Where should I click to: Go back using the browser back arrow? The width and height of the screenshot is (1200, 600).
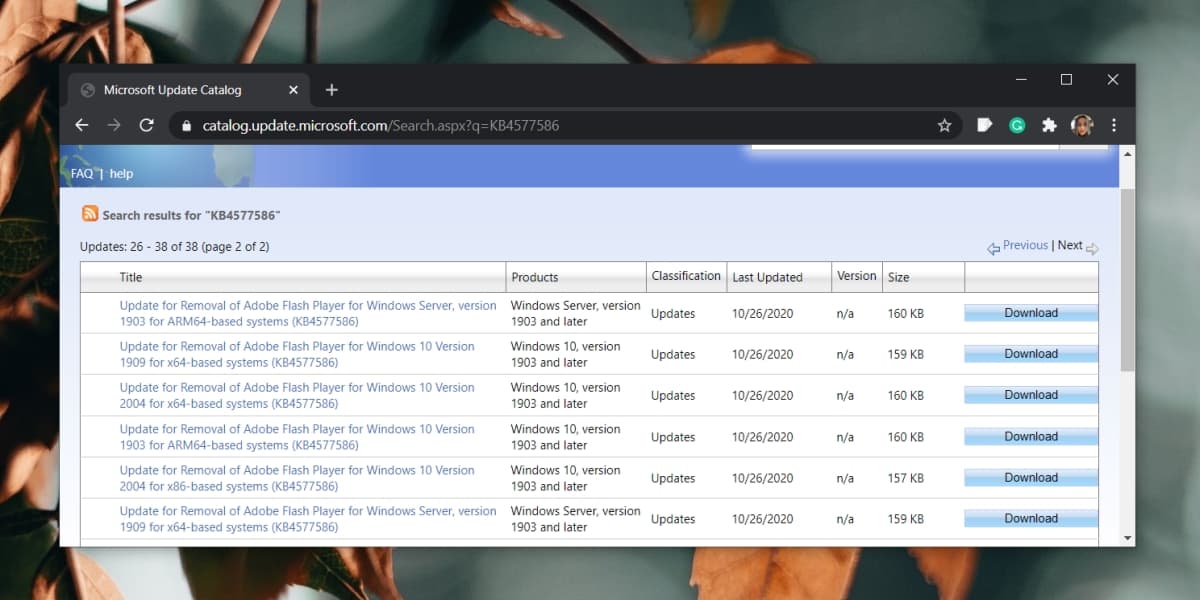click(x=82, y=125)
